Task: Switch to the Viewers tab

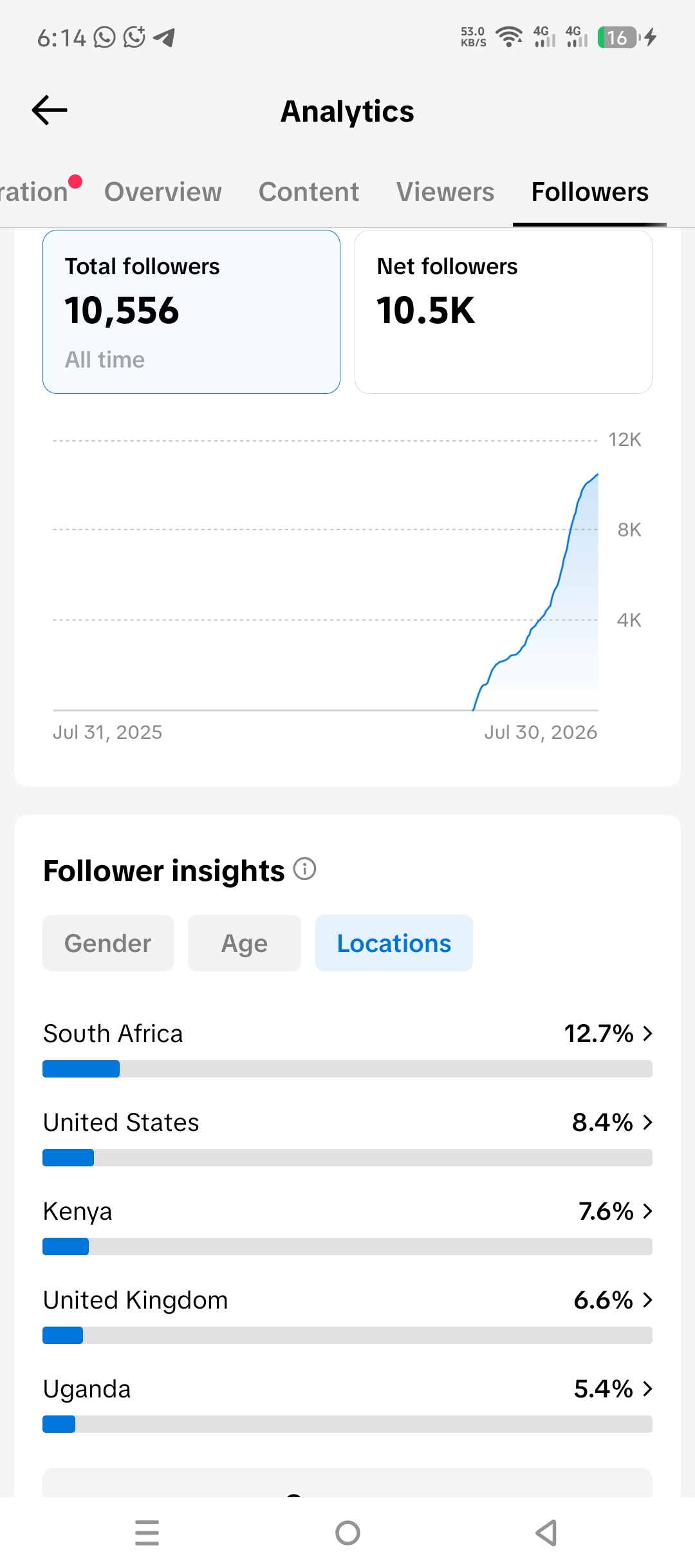Action: tap(445, 192)
